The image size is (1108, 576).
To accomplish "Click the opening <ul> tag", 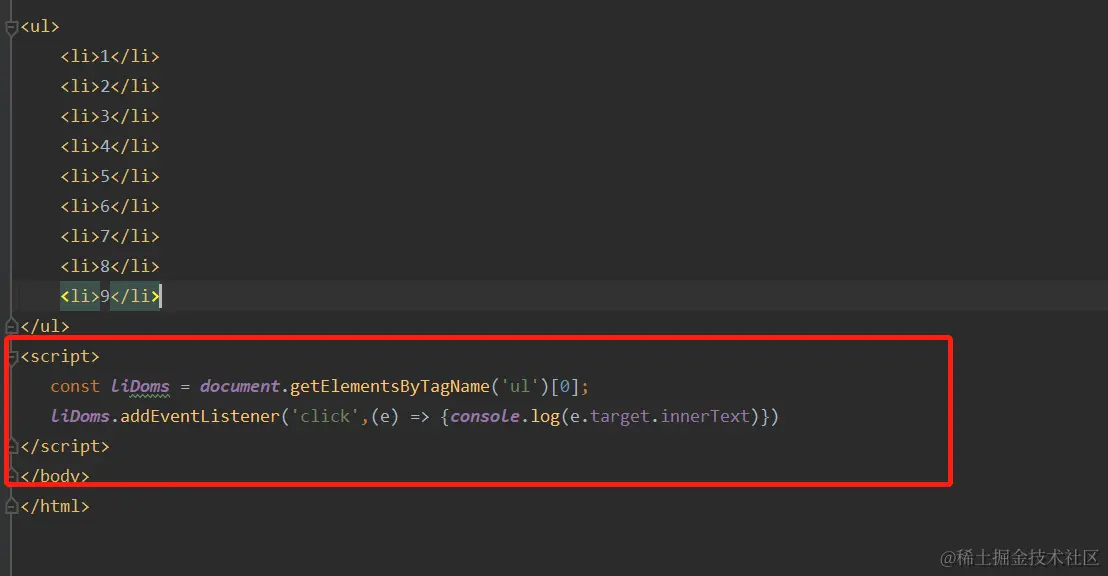I will [40, 27].
